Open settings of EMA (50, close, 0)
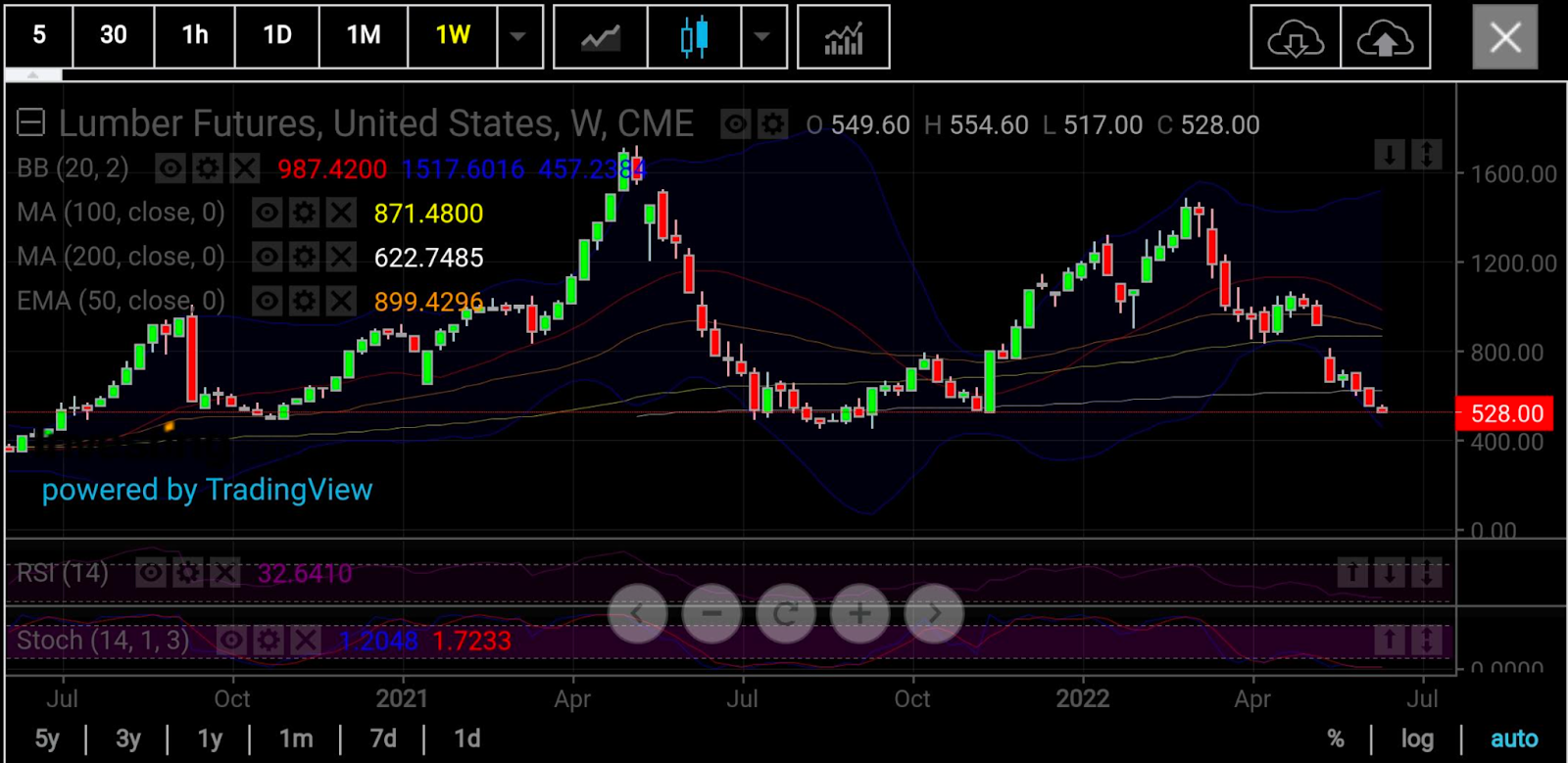1568x763 pixels. coord(304,301)
